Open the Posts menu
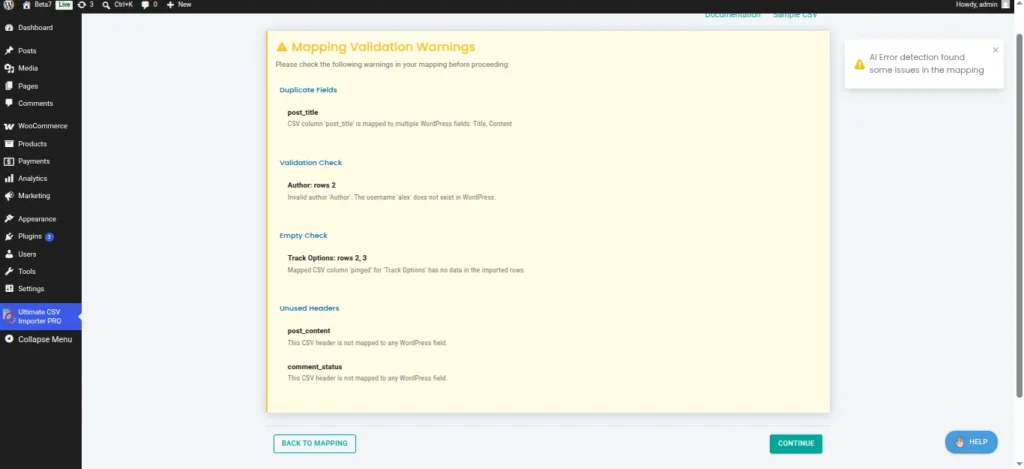 coord(27,51)
